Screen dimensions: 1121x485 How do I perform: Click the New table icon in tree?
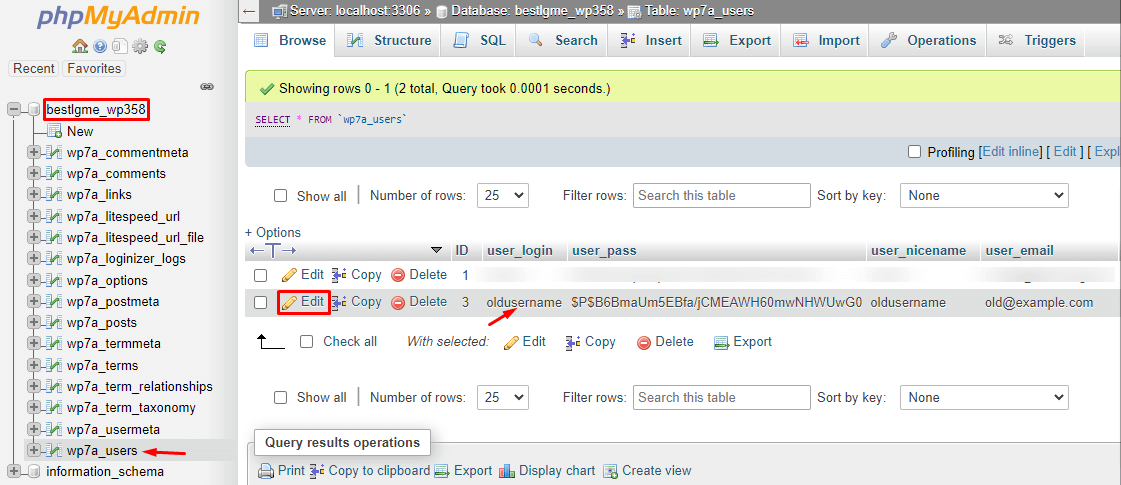tap(54, 131)
